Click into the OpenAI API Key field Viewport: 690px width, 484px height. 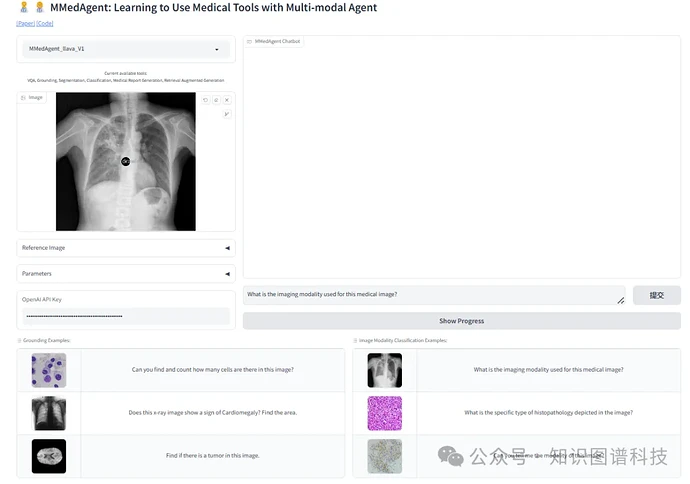pos(125,316)
